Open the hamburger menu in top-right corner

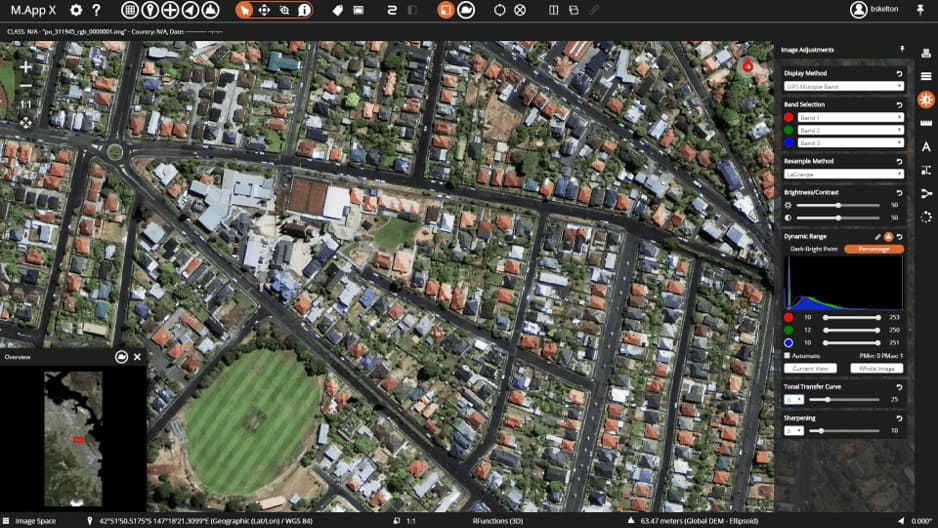pyautogui.click(x=925, y=76)
